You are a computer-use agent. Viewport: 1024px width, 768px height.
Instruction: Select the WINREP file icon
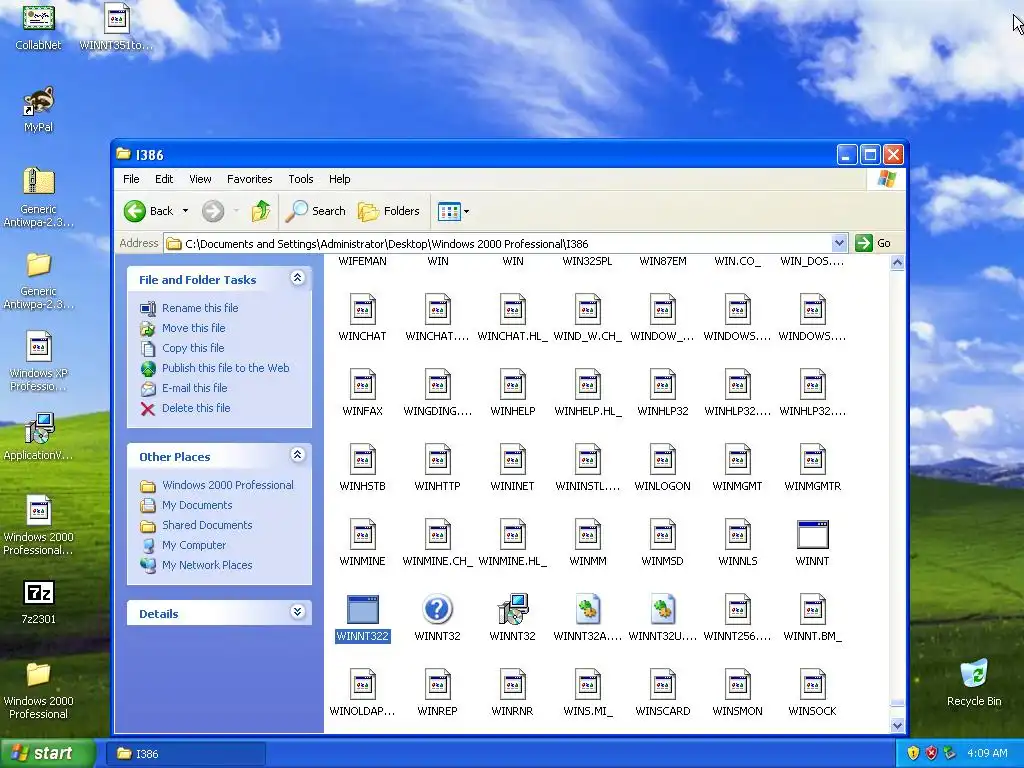click(x=438, y=685)
